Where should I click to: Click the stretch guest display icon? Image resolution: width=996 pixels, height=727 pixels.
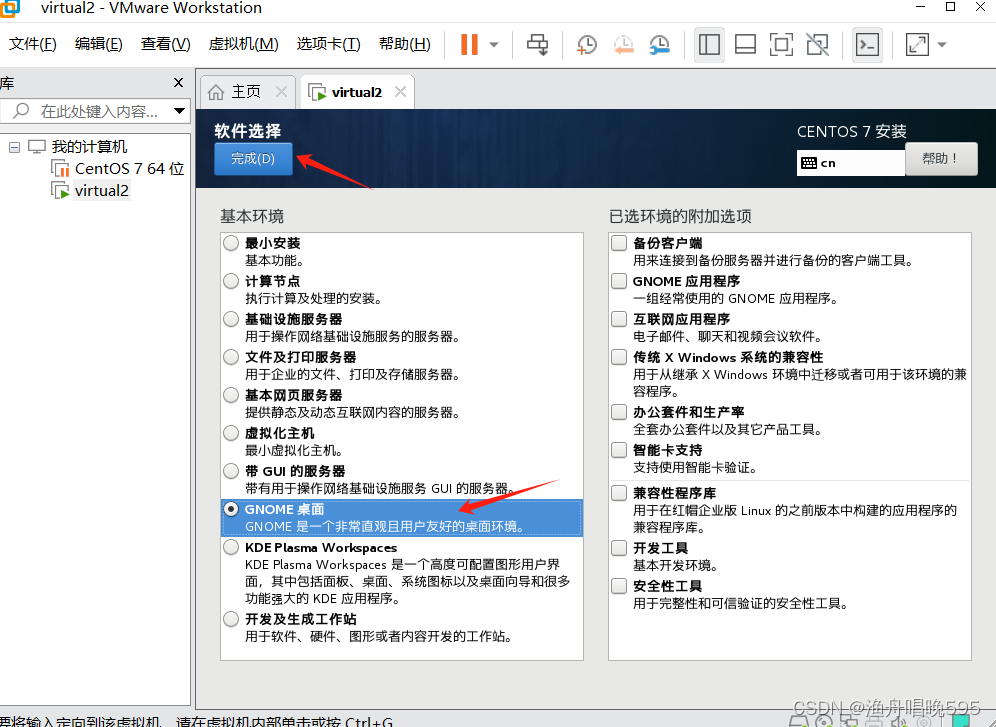click(917, 44)
